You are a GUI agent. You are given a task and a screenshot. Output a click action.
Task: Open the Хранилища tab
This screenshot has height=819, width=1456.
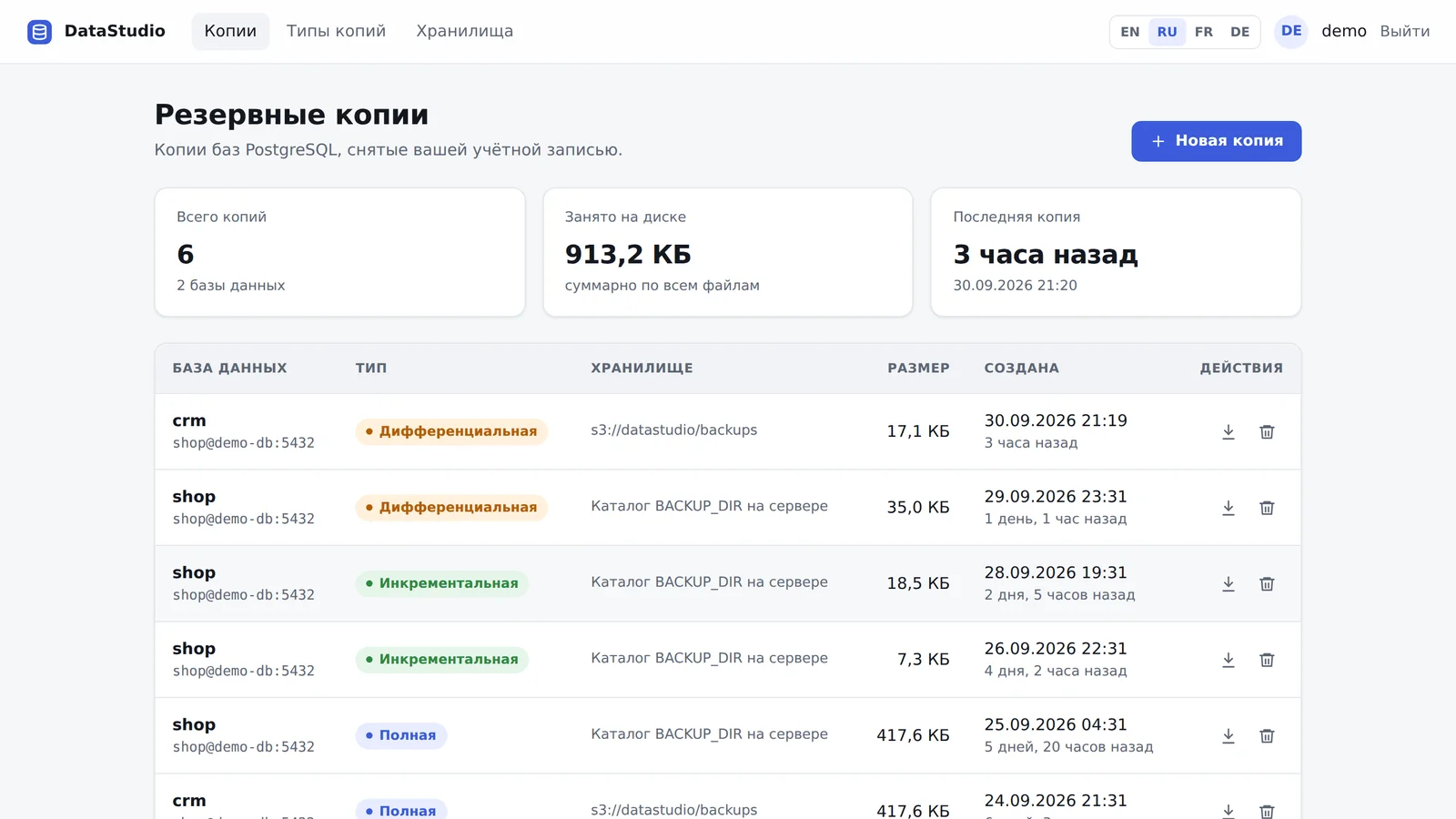[x=465, y=31]
